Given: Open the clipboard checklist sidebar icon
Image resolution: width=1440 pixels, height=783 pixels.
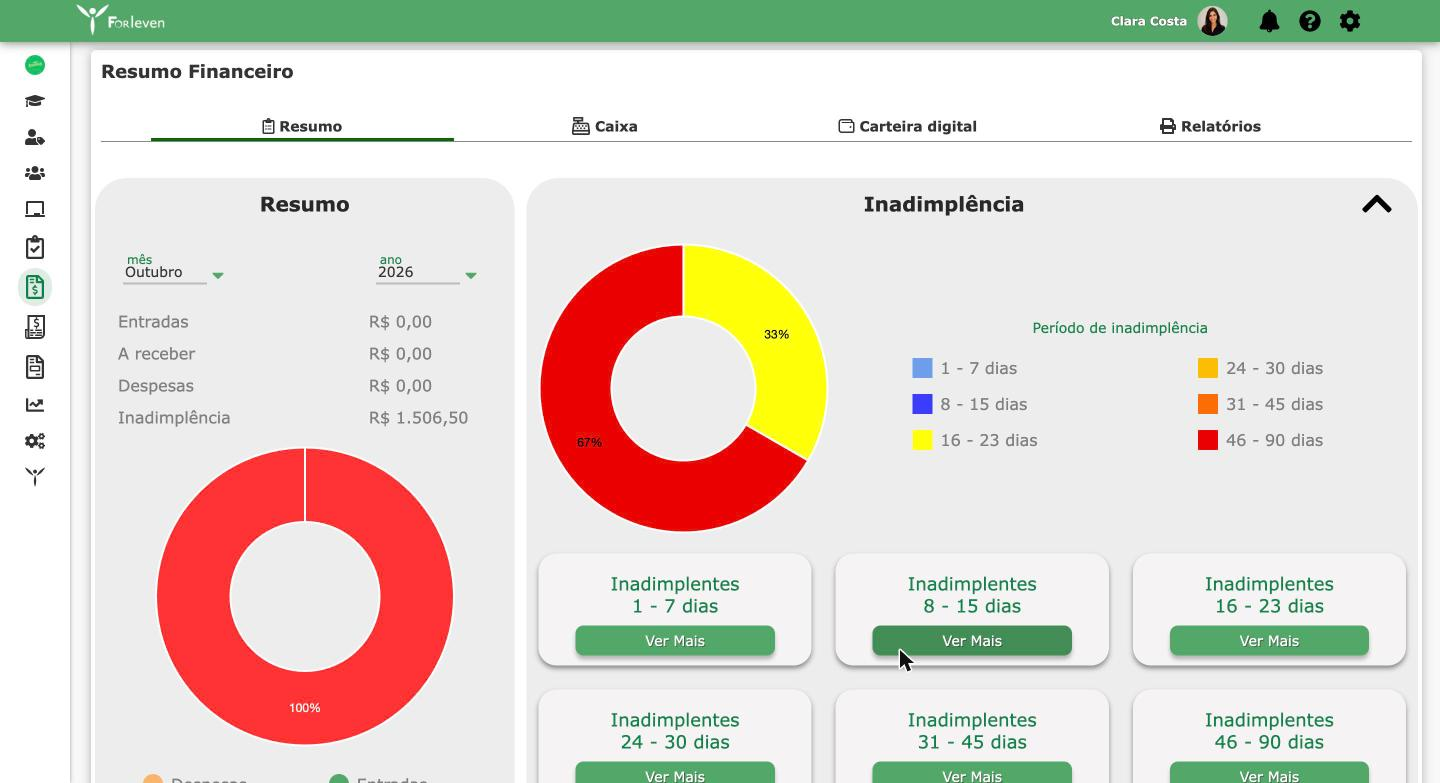Looking at the screenshot, I should 35,247.
